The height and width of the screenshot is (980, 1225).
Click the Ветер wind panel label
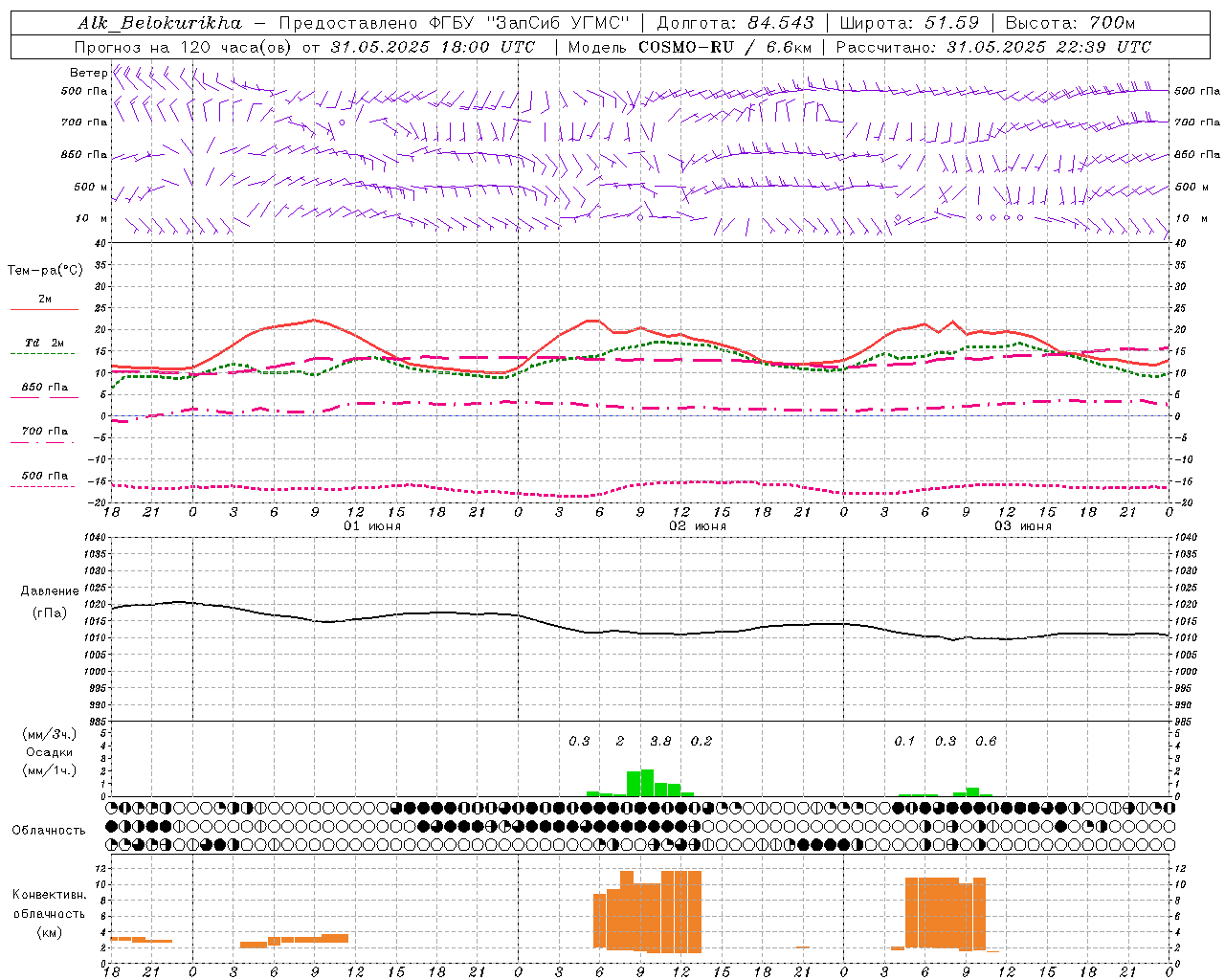tap(88, 73)
